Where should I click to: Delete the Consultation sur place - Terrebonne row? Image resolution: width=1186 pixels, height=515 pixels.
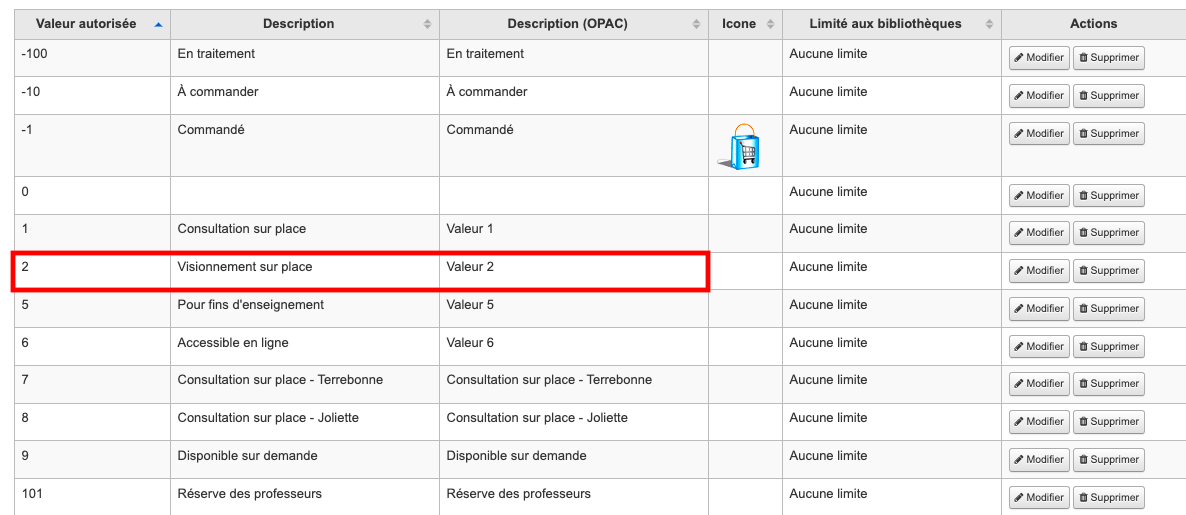tap(1109, 384)
